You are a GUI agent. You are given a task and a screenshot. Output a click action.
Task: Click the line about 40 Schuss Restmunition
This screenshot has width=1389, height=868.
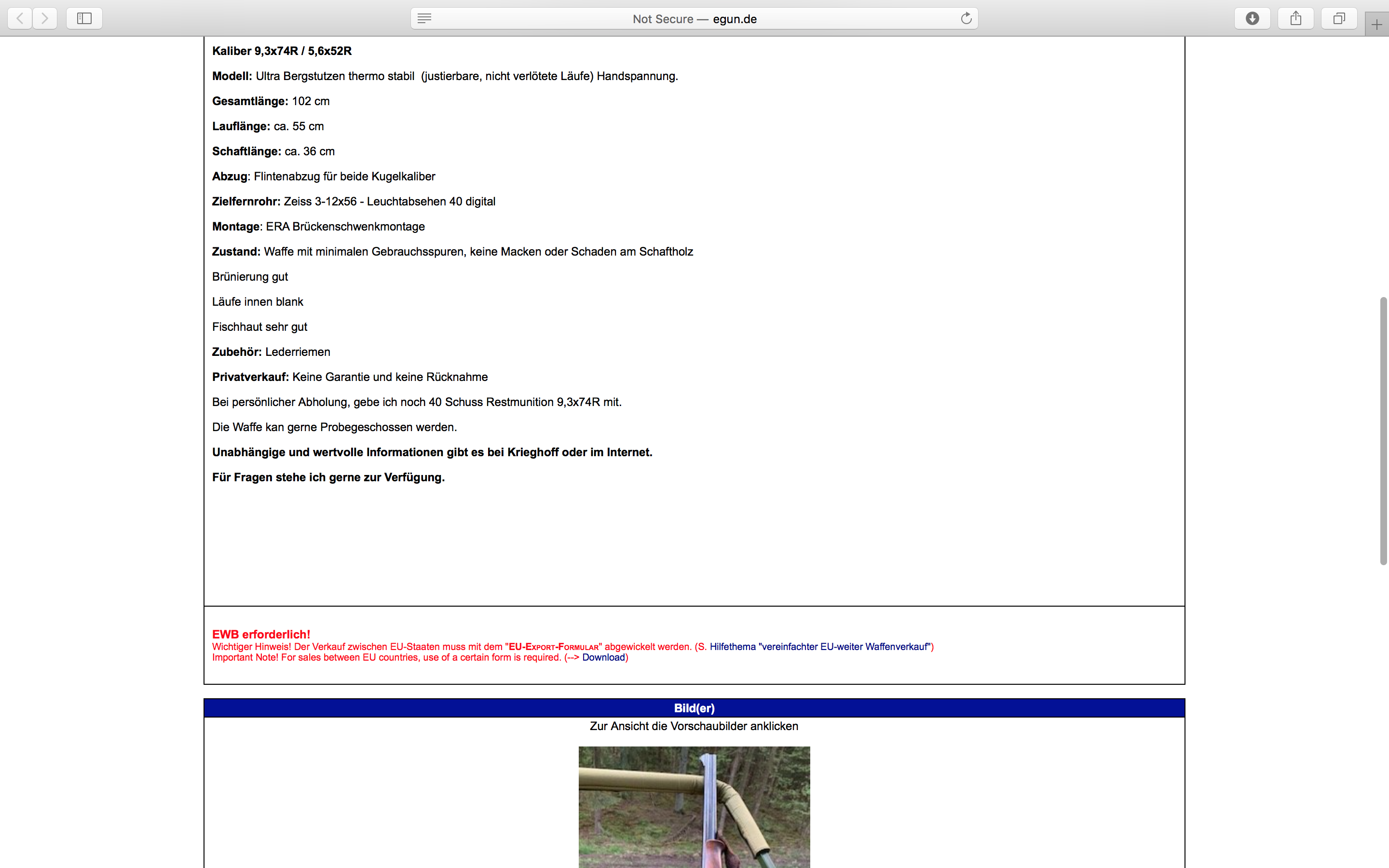click(x=417, y=402)
